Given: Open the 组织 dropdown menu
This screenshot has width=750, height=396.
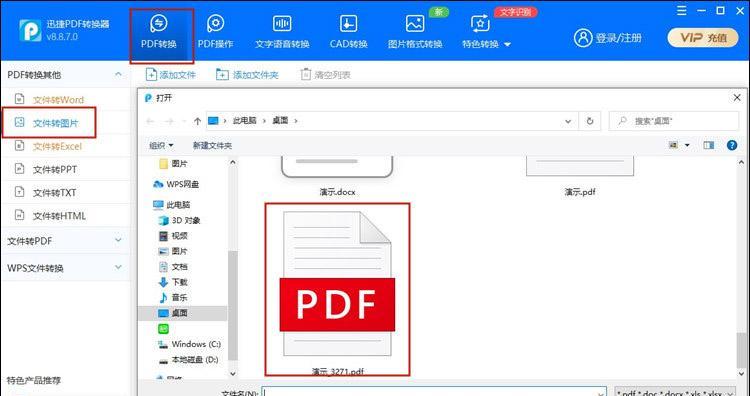Looking at the screenshot, I should click(161, 145).
